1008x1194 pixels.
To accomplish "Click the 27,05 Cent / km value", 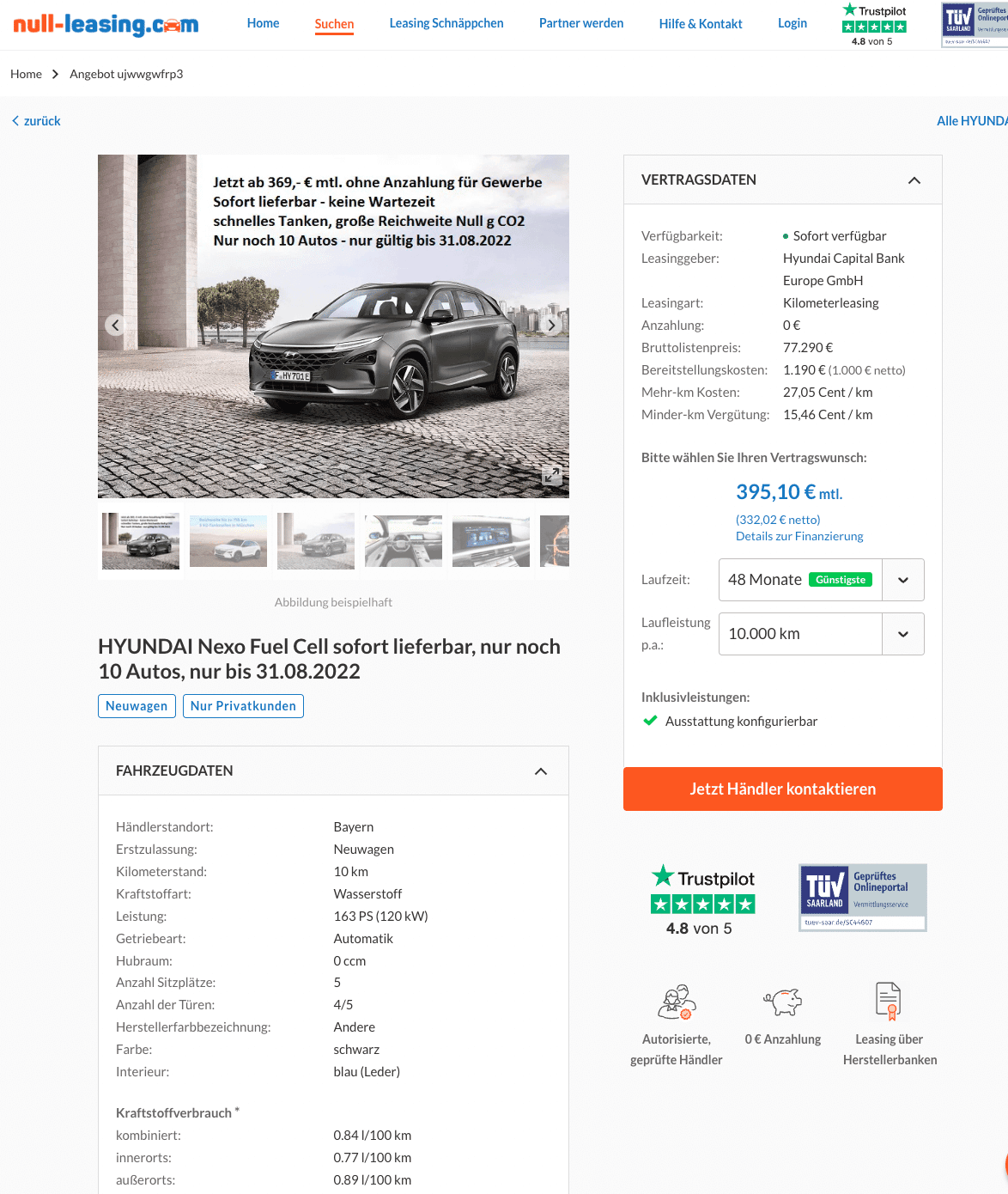I will pyautogui.click(x=828, y=393).
